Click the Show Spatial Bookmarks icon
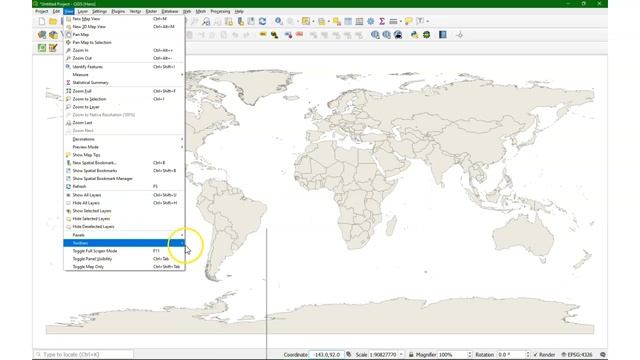 pos(251,21)
